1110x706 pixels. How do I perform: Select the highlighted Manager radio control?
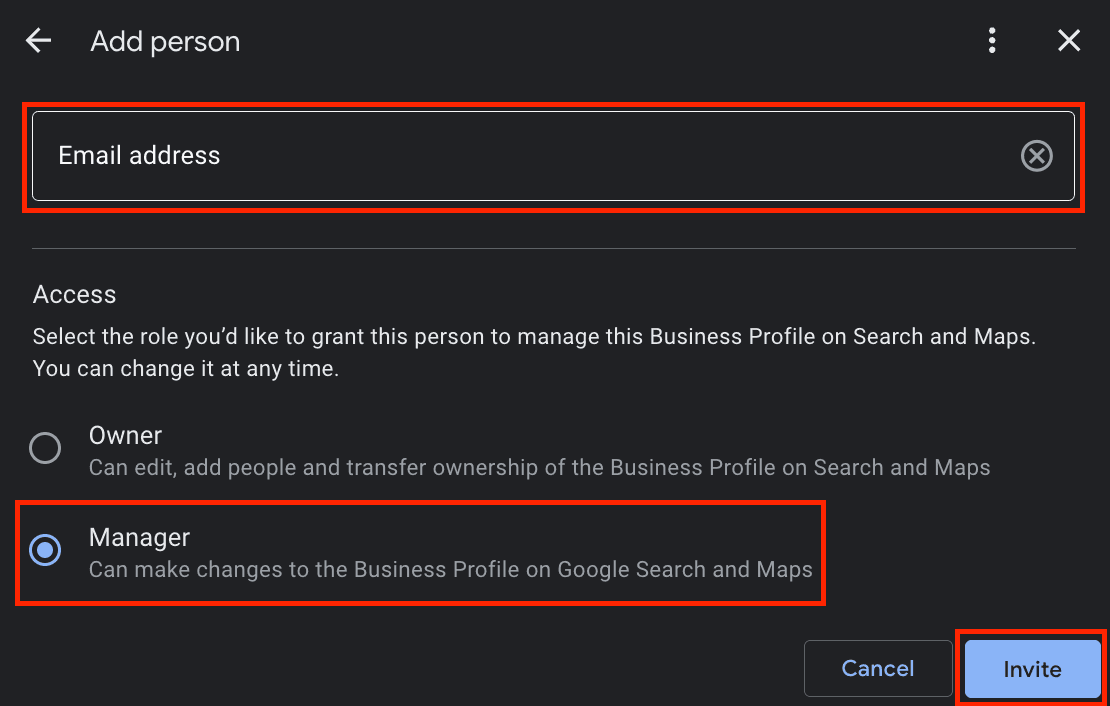point(45,550)
